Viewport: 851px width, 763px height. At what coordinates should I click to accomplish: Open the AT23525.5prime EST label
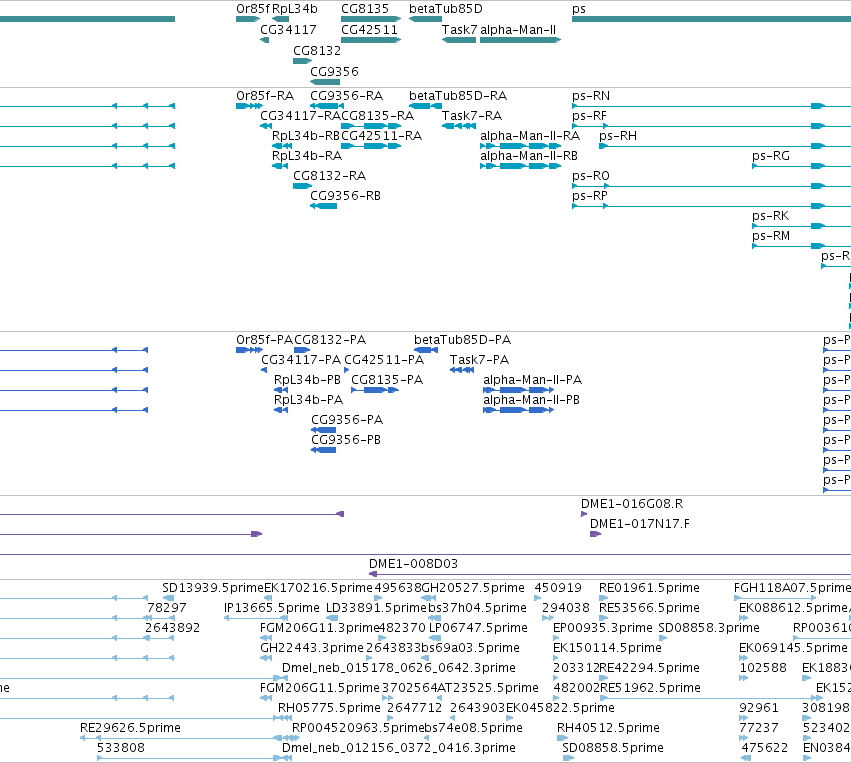pyautogui.click(x=488, y=689)
